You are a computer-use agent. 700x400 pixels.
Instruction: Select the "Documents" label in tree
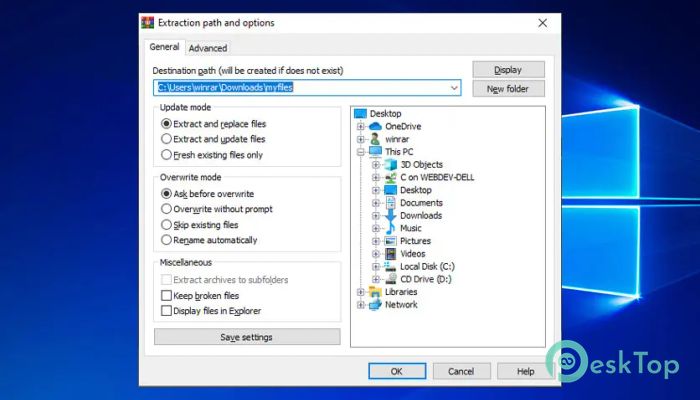(421, 203)
